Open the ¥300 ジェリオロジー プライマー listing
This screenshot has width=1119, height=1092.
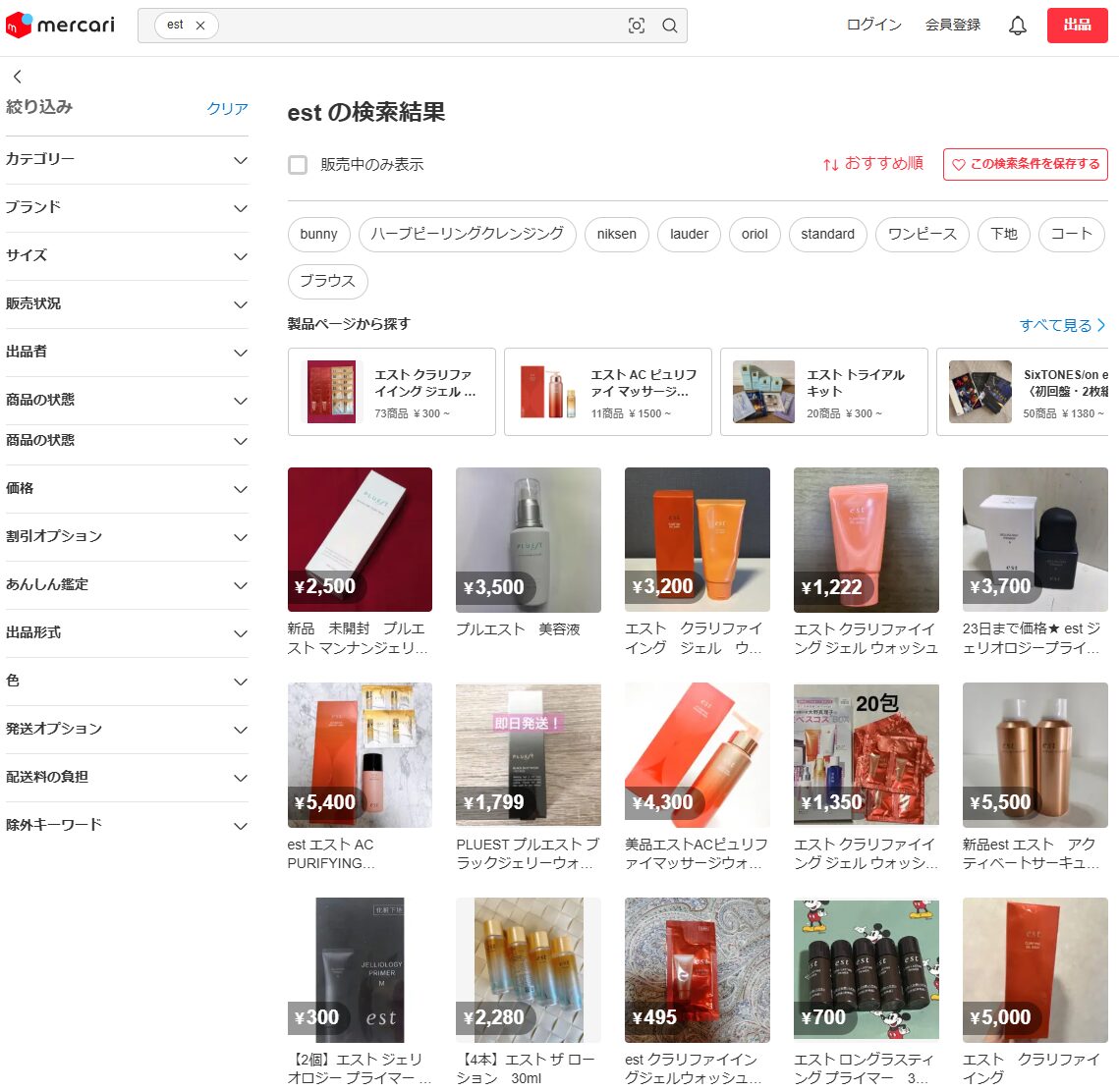pyautogui.click(x=360, y=971)
